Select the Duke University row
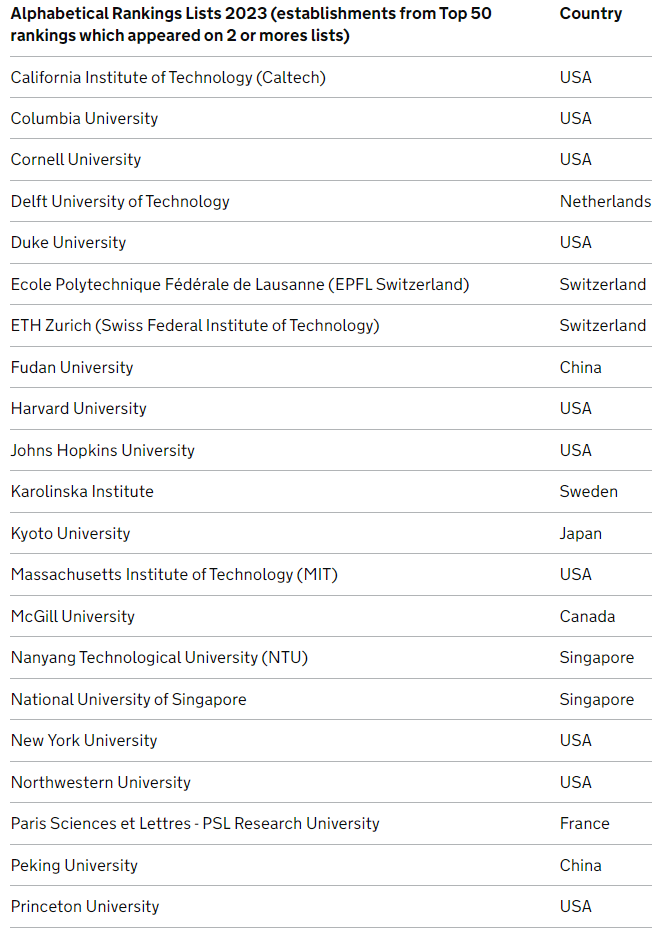 point(331,243)
